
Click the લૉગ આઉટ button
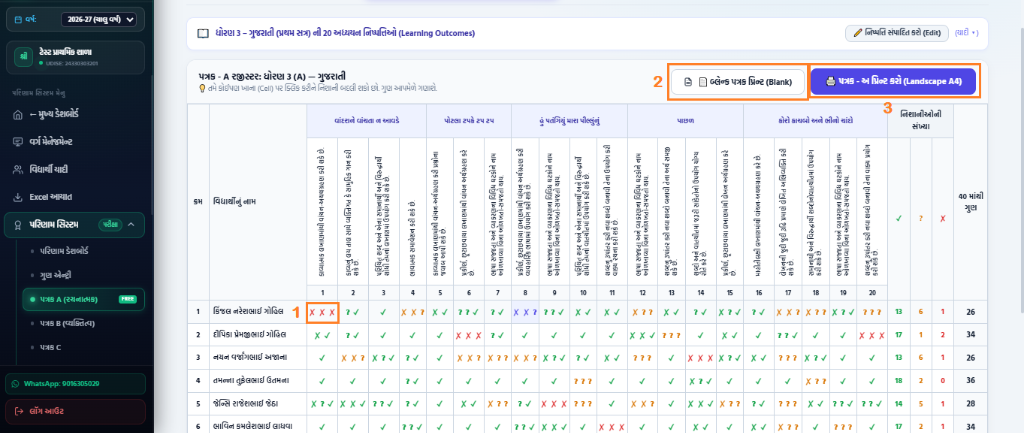(x=75, y=411)
